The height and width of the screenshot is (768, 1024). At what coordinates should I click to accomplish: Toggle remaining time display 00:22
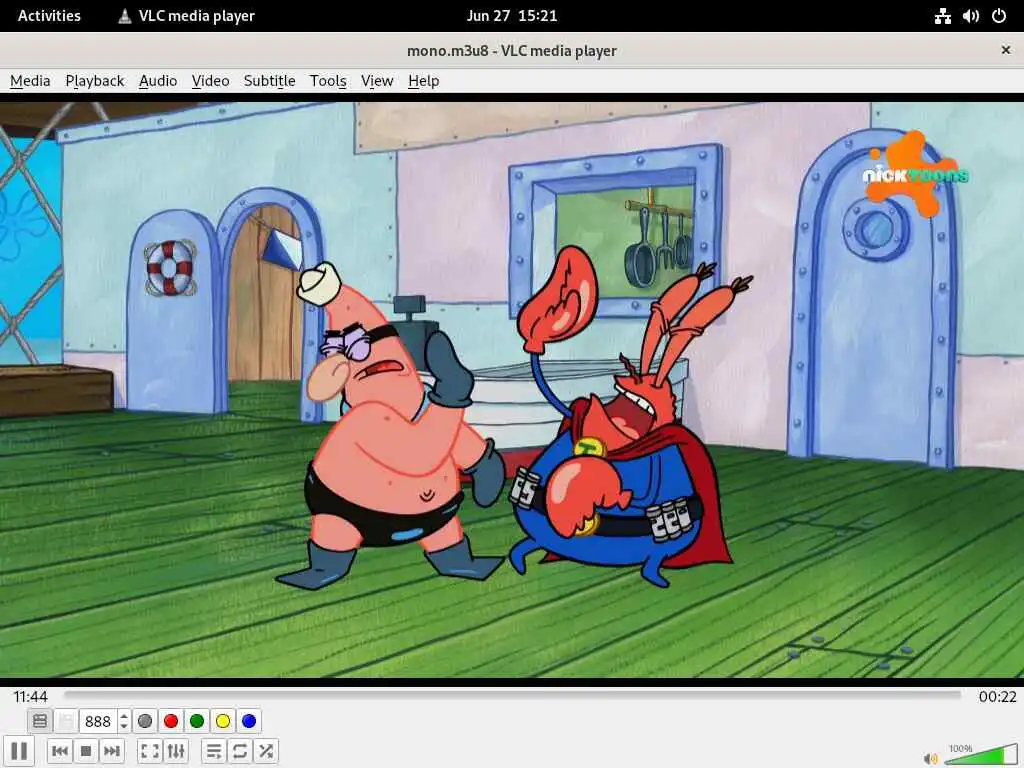point(997,696)
